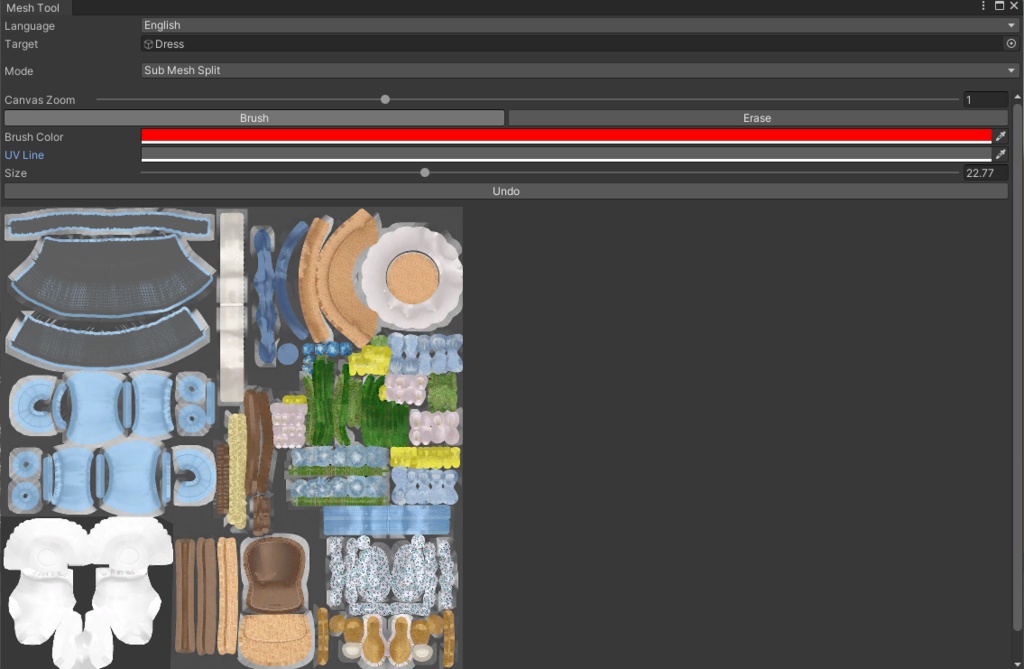Click the Canvas Zoom value field showing 1
The image size is (1024, 669).
click(984, 99)
